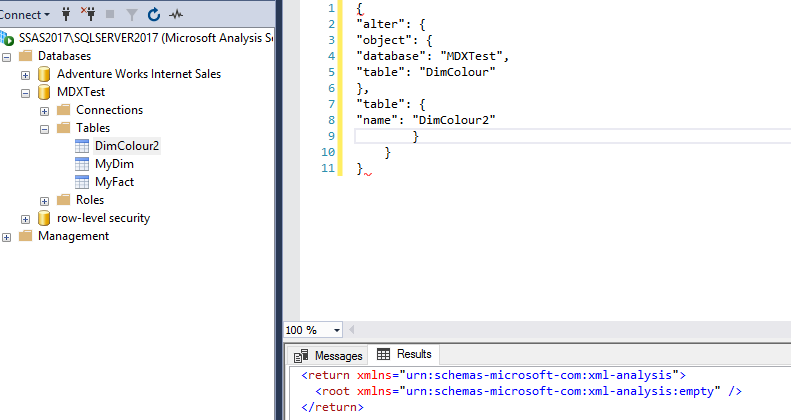Image resolution: width=791 pixels, height=420 pixels.
Task: Click the Databases folder icon
Action: tap(26, 55)
